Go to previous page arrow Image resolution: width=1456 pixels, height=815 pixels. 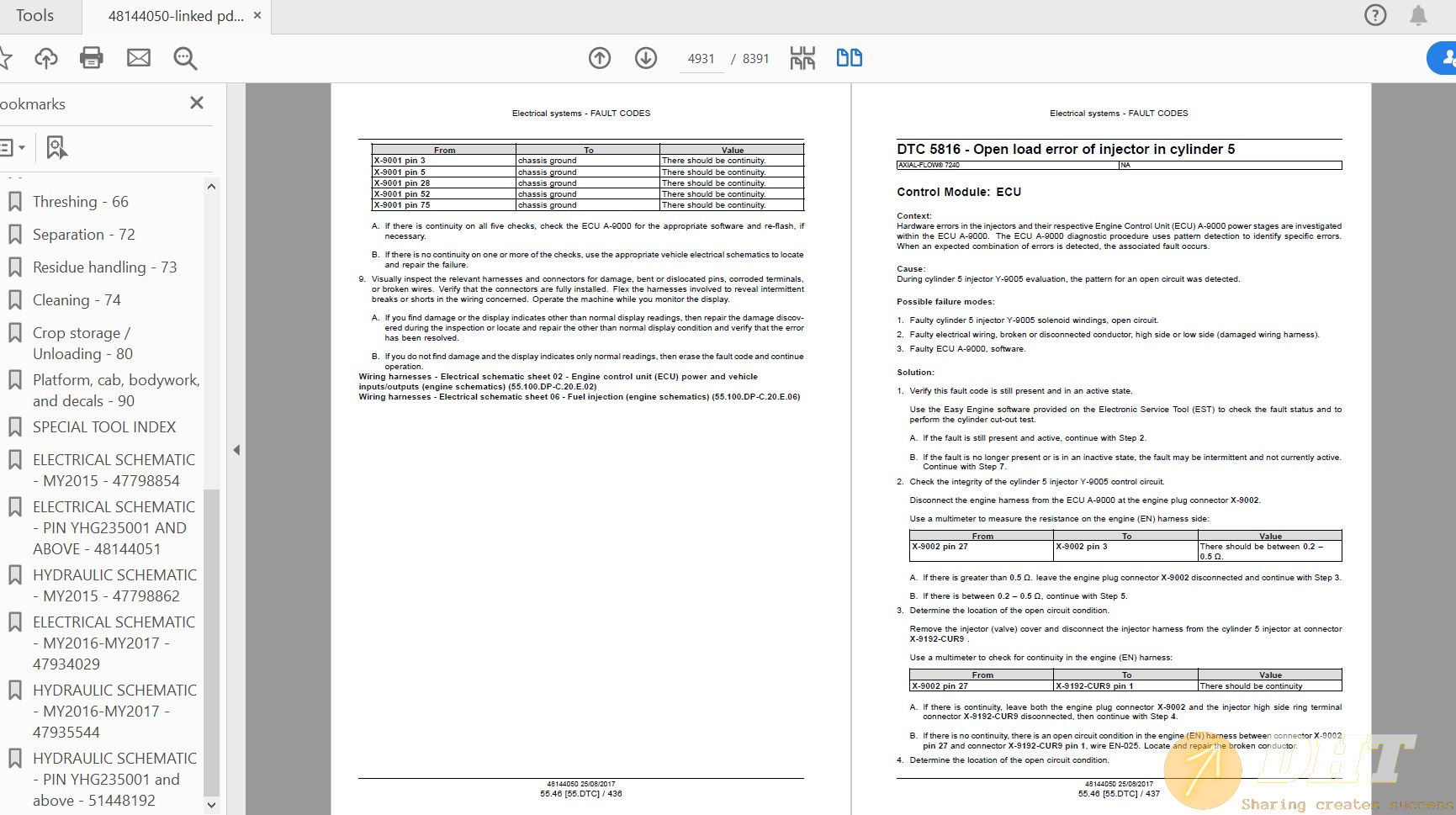click(x=600, y=58)
